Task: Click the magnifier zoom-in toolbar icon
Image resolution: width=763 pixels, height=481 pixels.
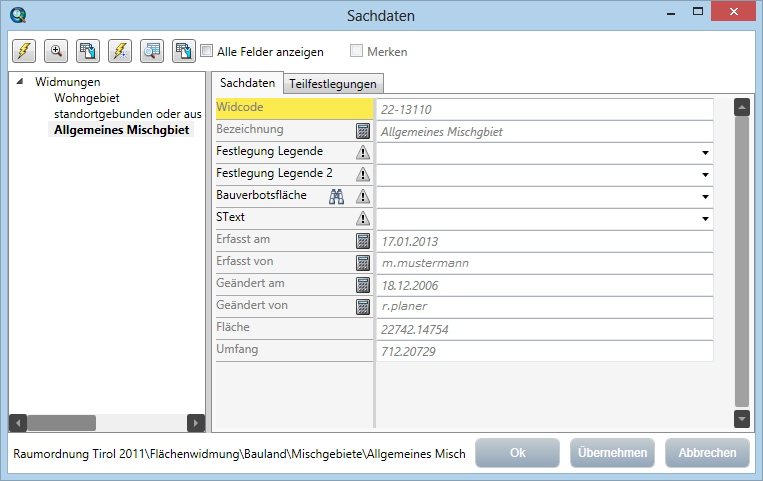Action: 56,51
